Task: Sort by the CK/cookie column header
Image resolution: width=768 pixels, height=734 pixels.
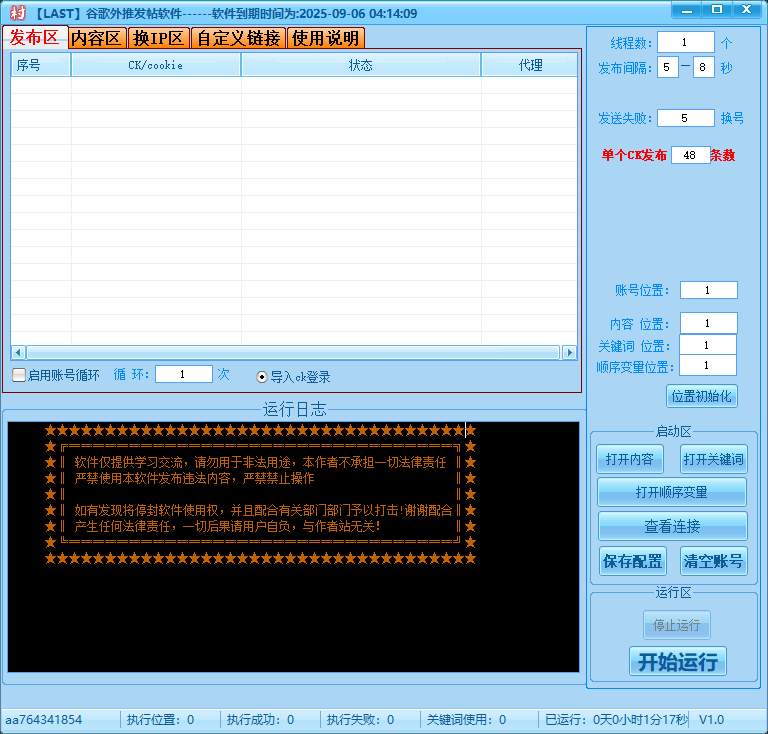Action: point(156,65)
